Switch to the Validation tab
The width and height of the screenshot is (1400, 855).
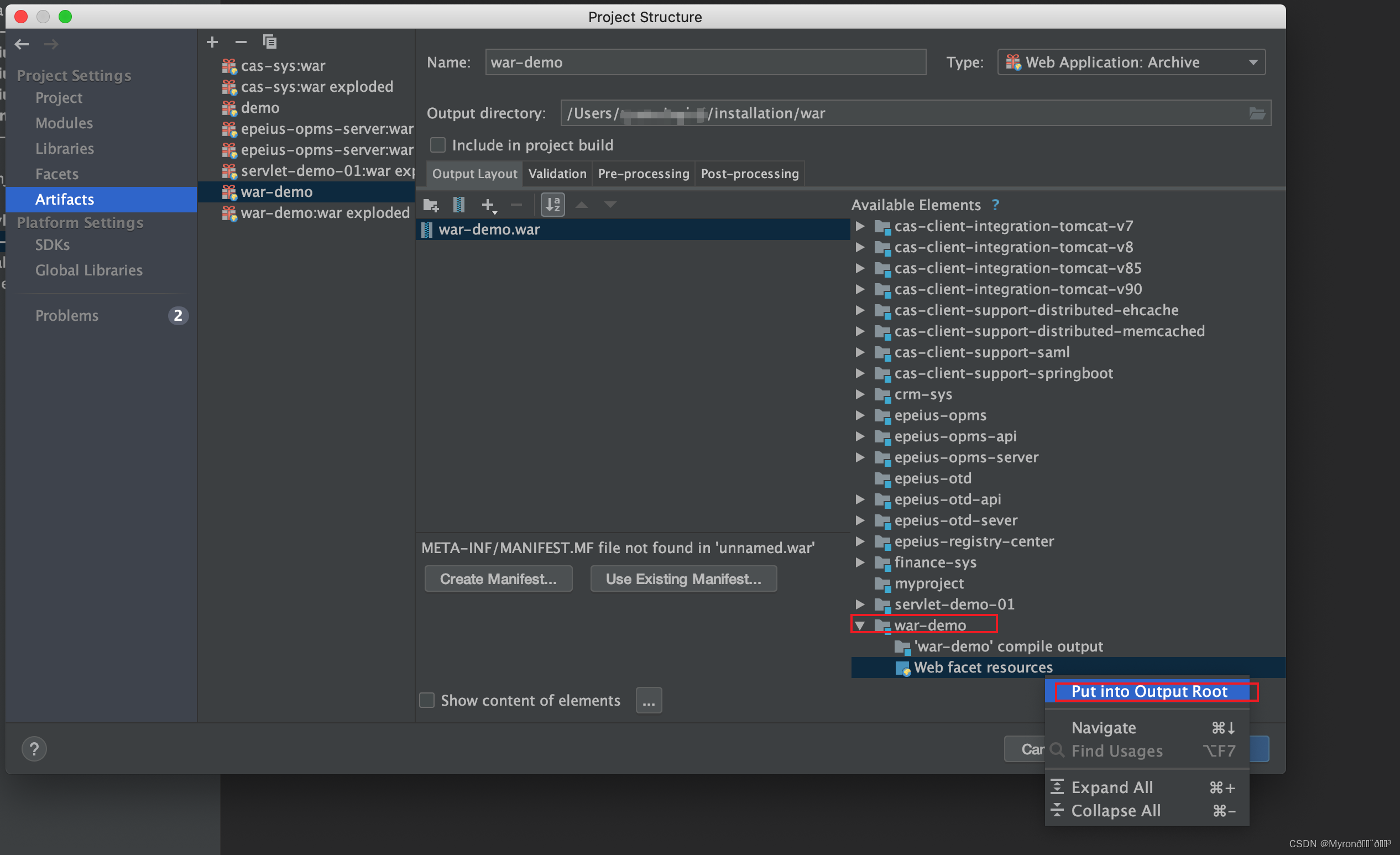(557, 174)
